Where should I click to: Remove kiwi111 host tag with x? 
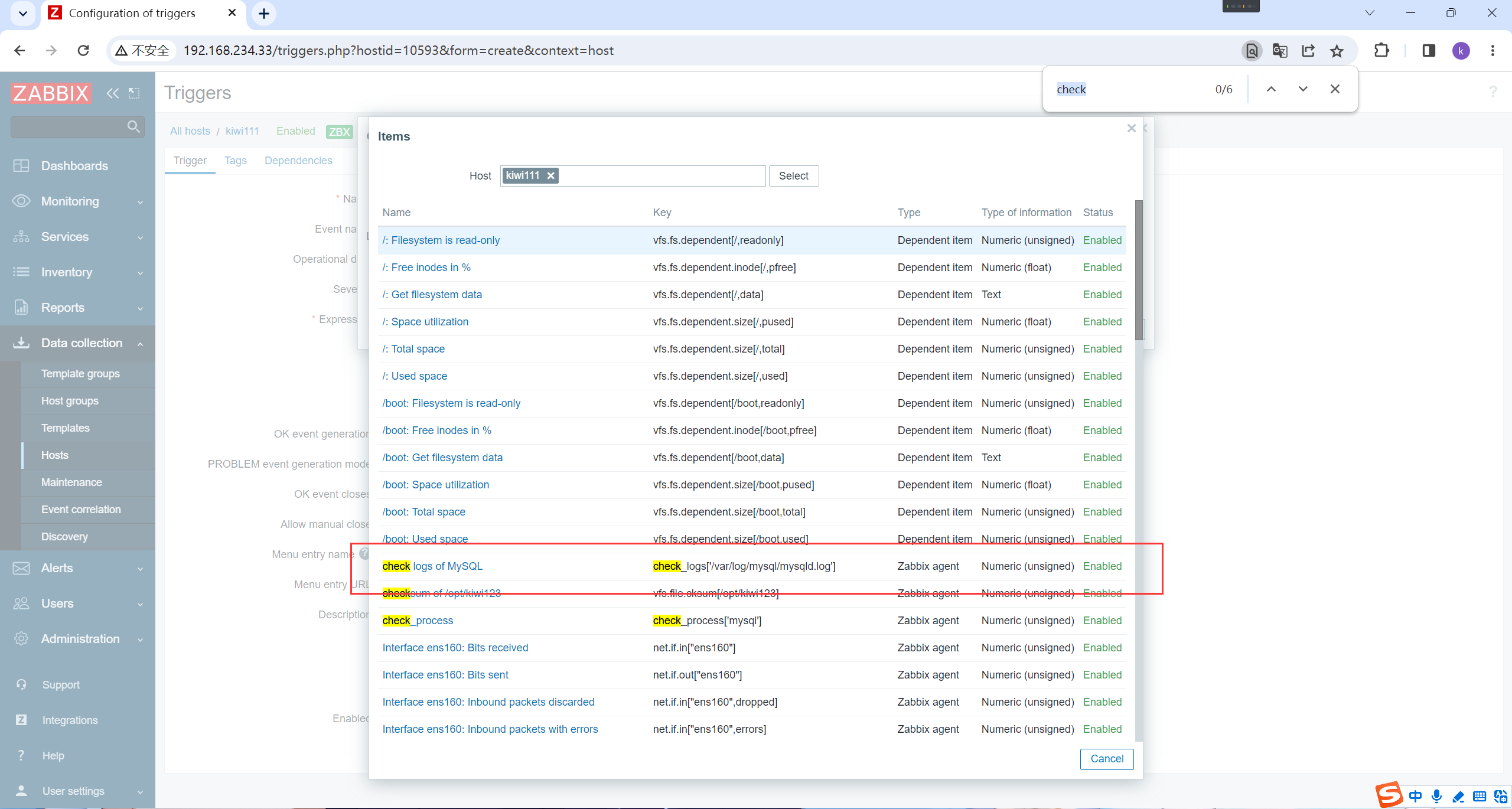550,175
